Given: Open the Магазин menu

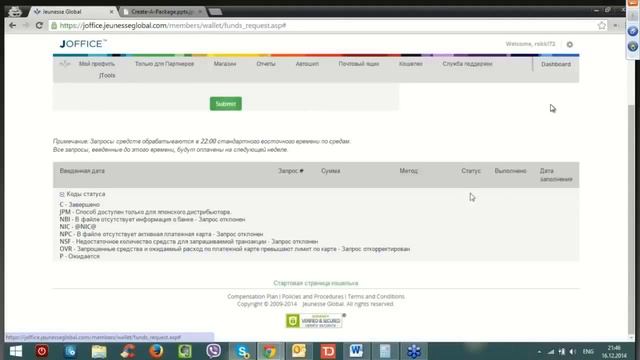Looking at the screenshot, I should pyautogui.click(x=225, y=64).
